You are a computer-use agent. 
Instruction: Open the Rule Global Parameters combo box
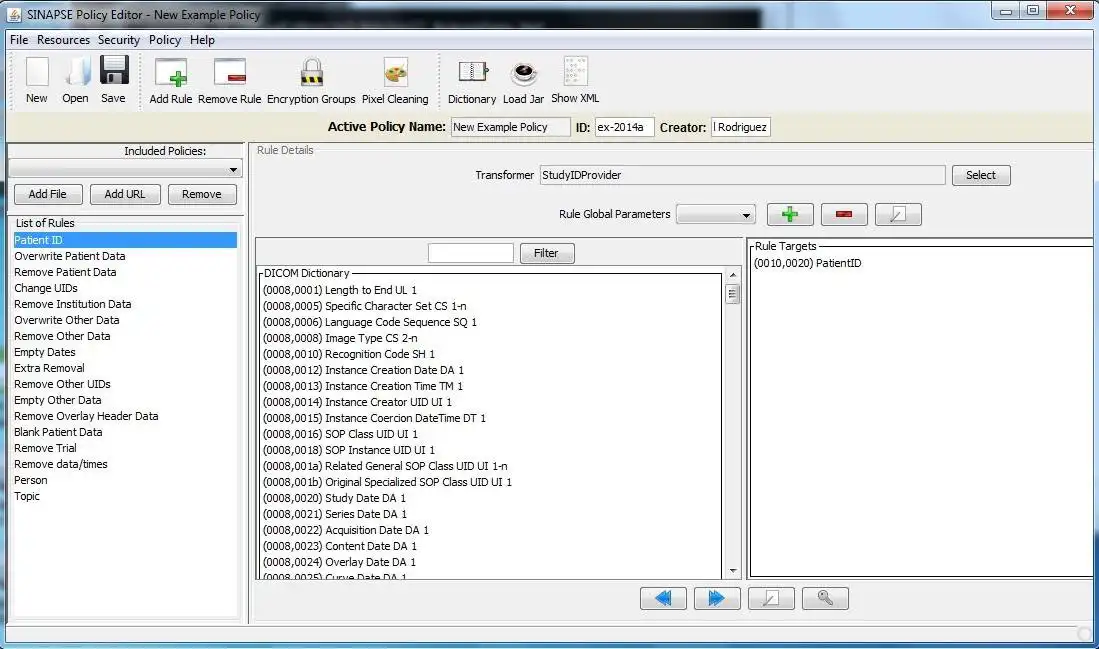(x=716, y=214)
